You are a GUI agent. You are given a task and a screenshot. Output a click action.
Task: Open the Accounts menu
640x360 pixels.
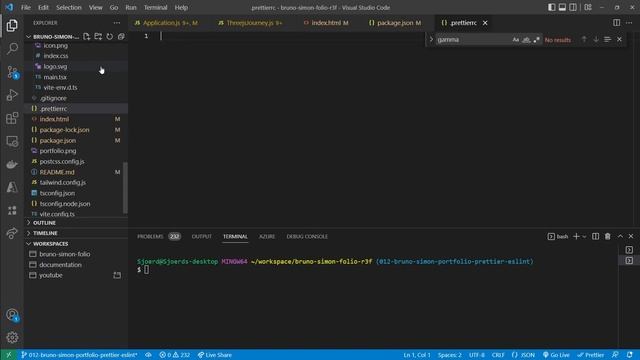click(x=12, y=315)
